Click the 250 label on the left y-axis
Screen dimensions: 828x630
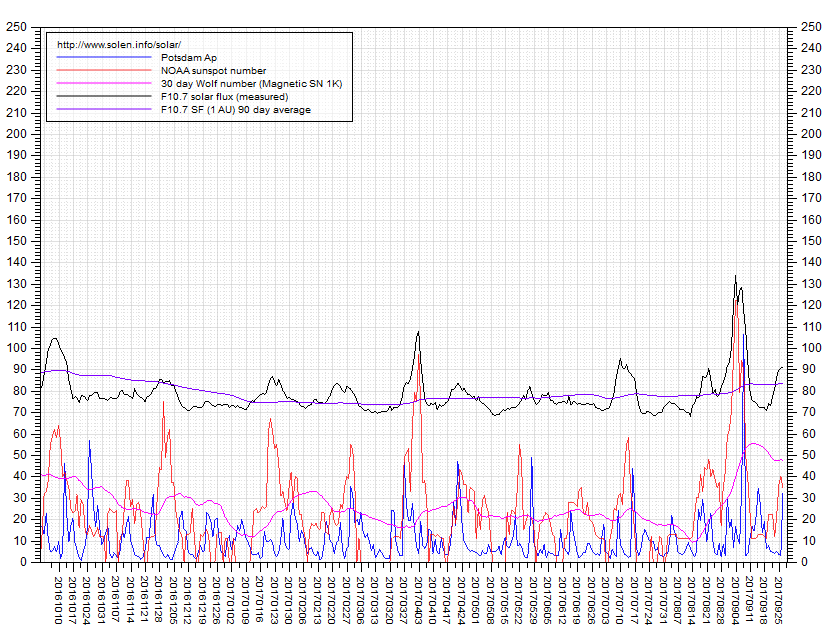coord(17,27)
